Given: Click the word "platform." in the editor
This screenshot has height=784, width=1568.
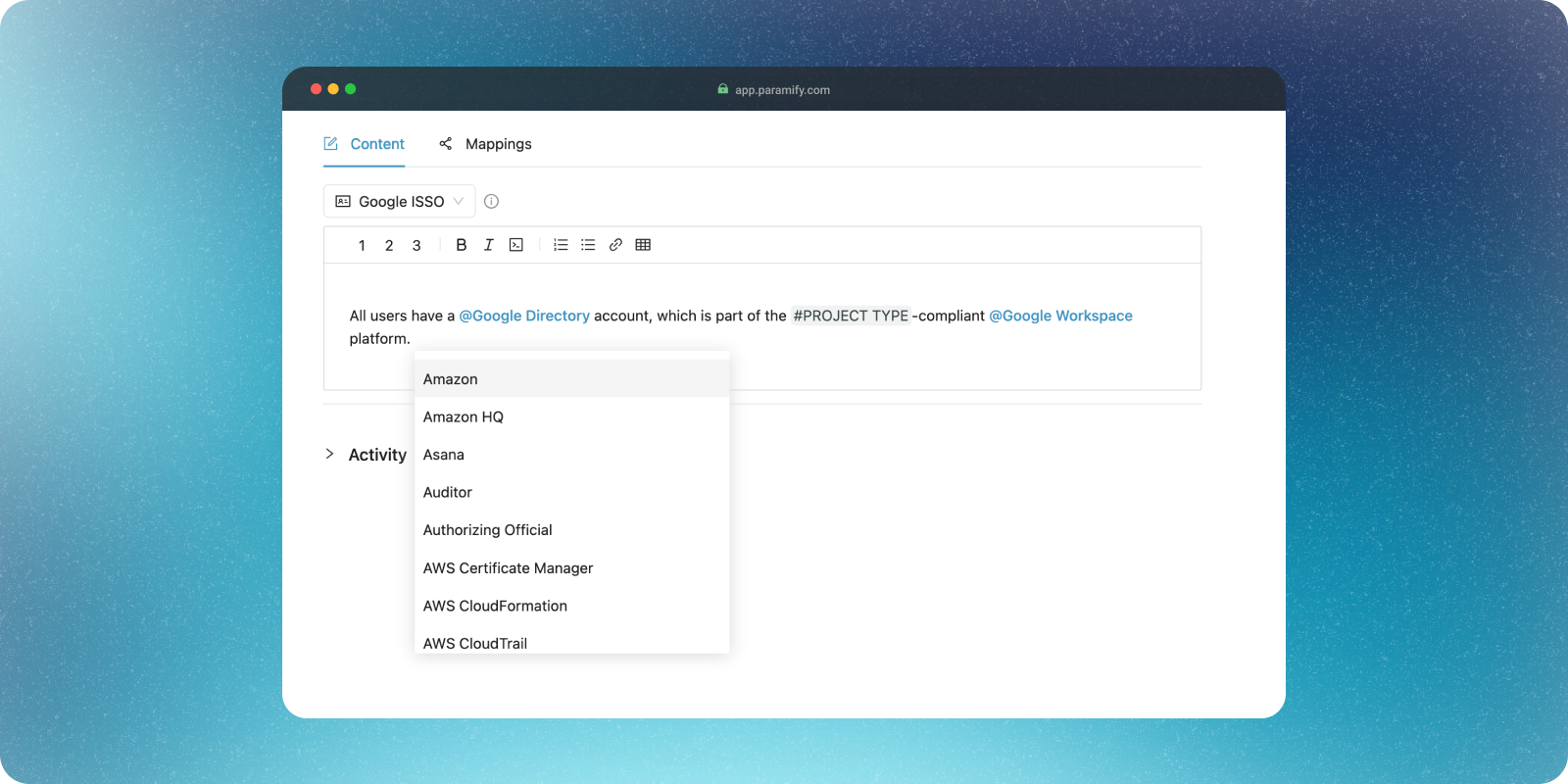Looking at the screenshot, I should click(x=380, y=338).
